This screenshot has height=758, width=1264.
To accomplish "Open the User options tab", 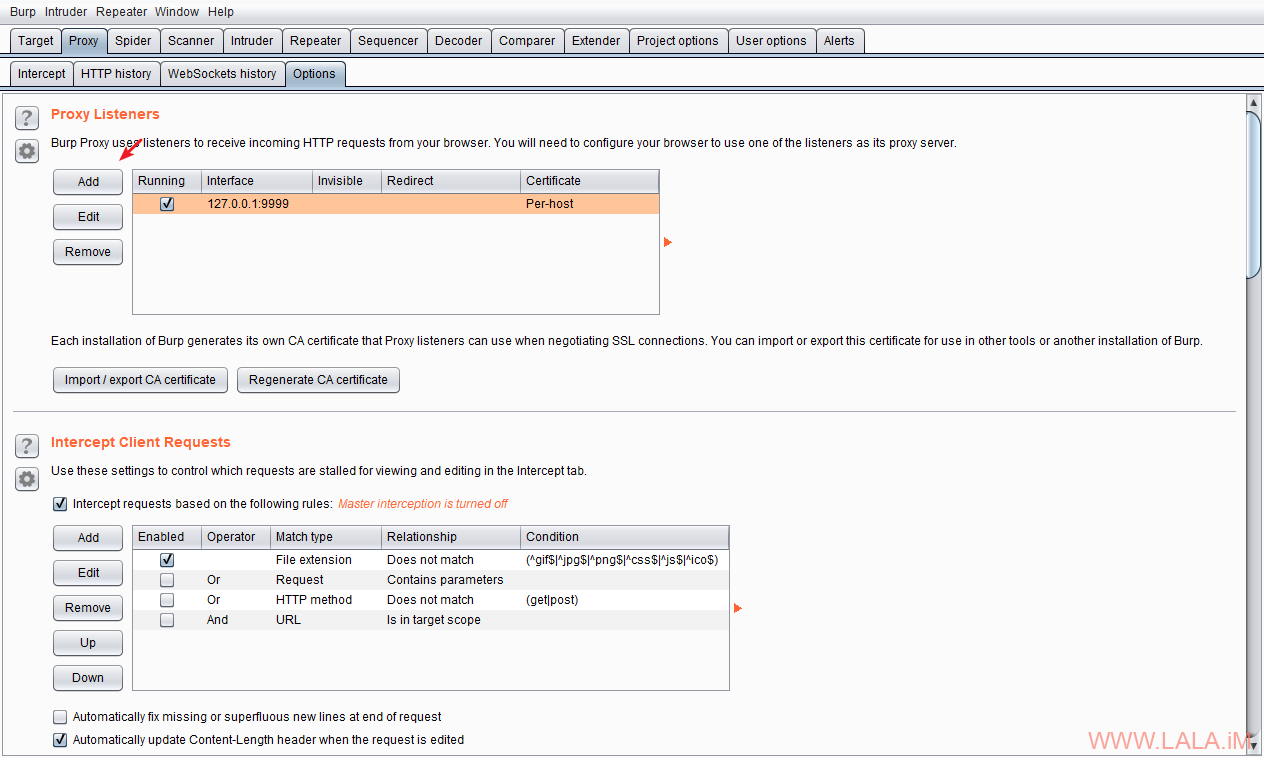I will point(771,41).
